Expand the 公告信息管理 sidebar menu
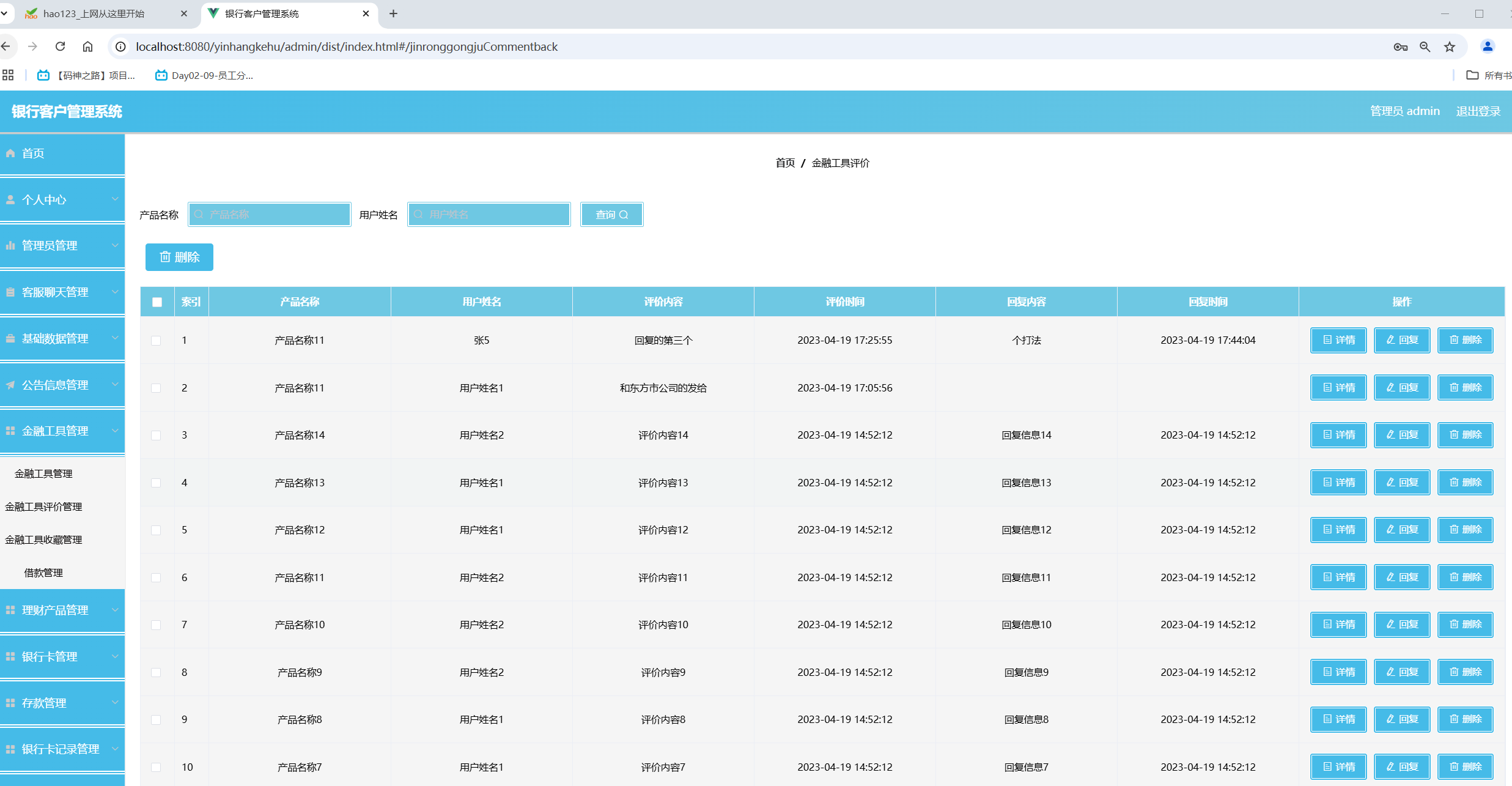1512x786 pixels. [x=62, y=385]
